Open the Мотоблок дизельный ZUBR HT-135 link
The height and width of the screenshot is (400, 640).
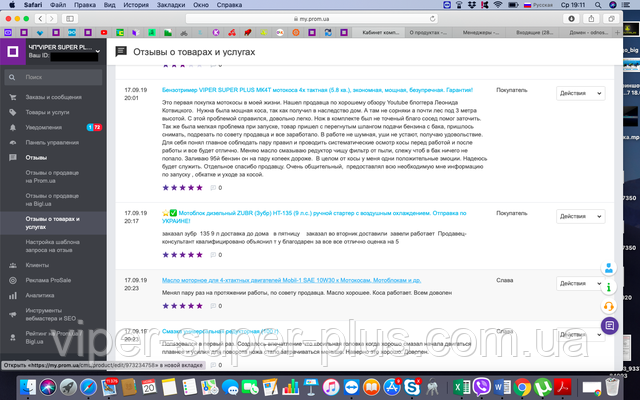tap(314, 217)
